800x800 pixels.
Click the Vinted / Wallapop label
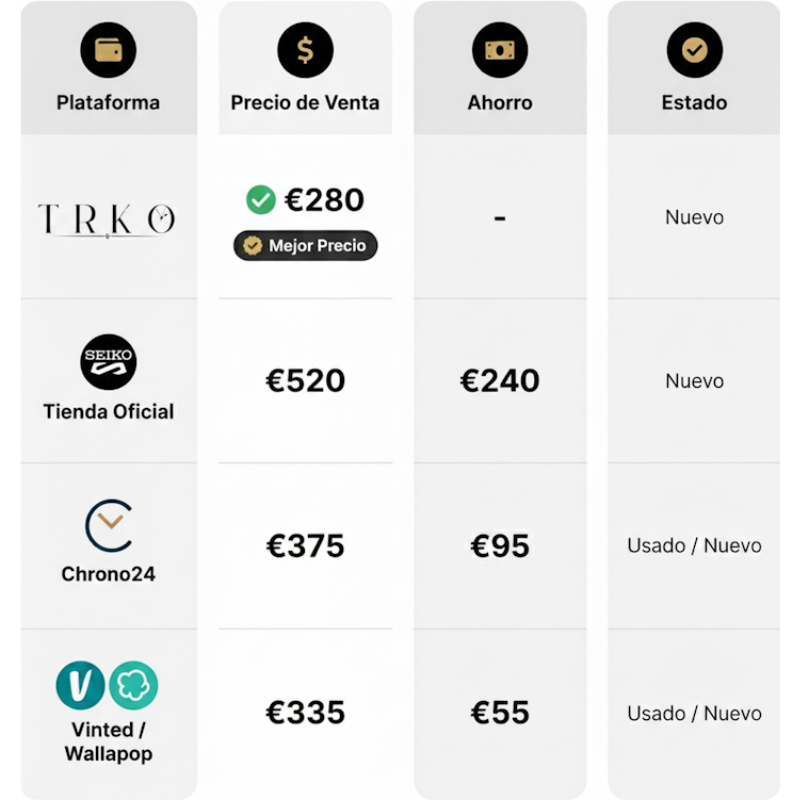pyautogui.click(x=108, y=741)
